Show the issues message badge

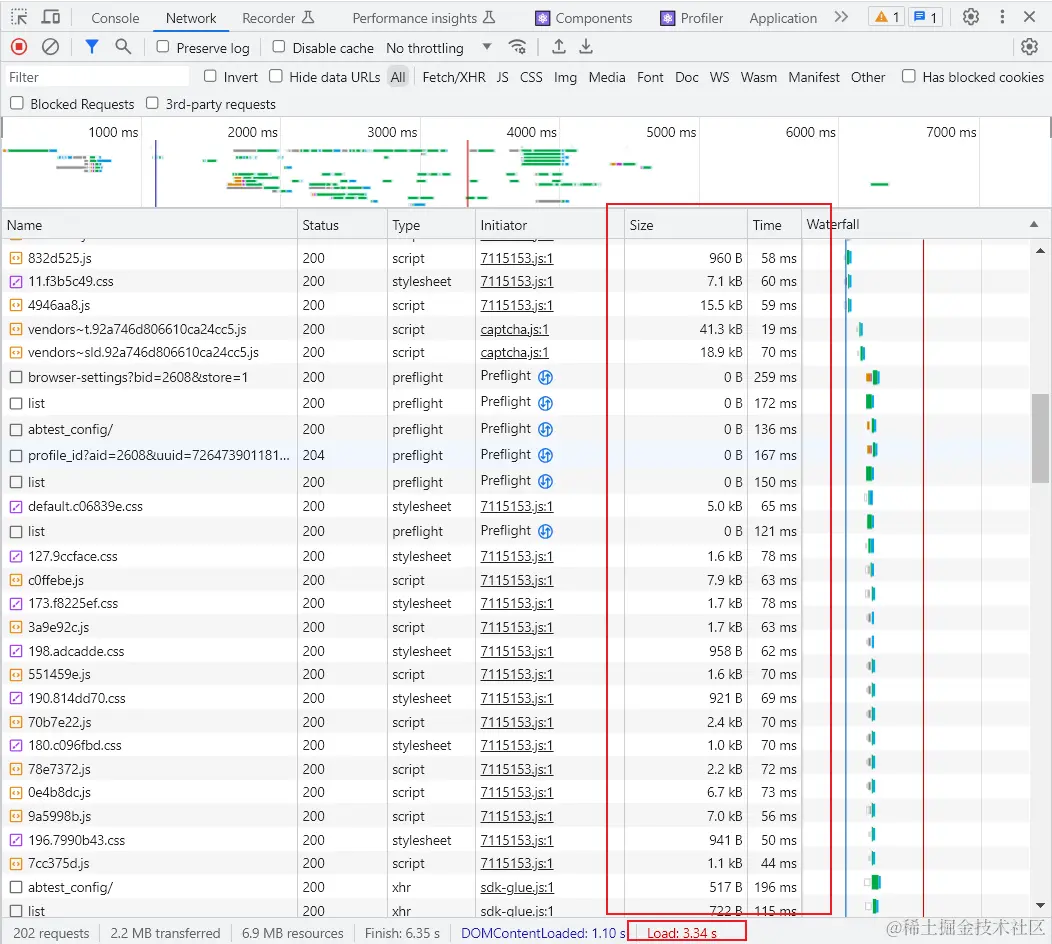click(926, 17)
